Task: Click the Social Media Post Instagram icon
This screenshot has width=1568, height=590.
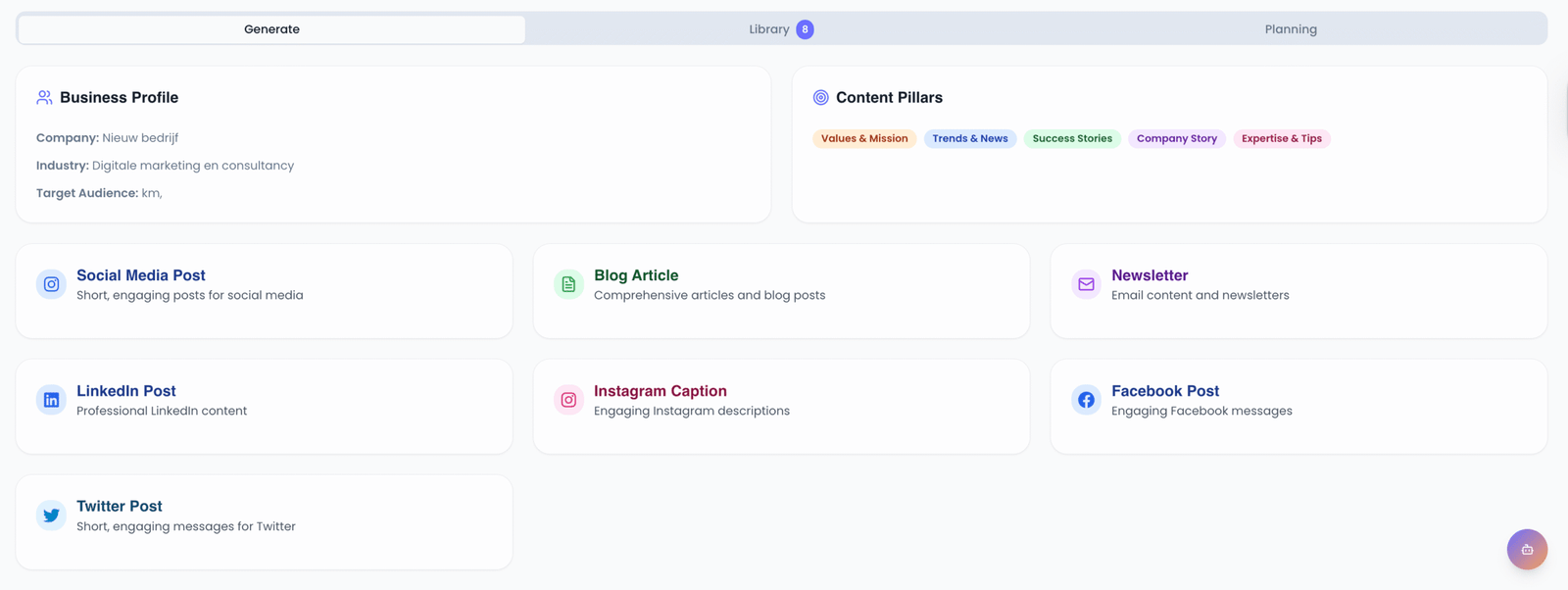Action: (51, 284)
